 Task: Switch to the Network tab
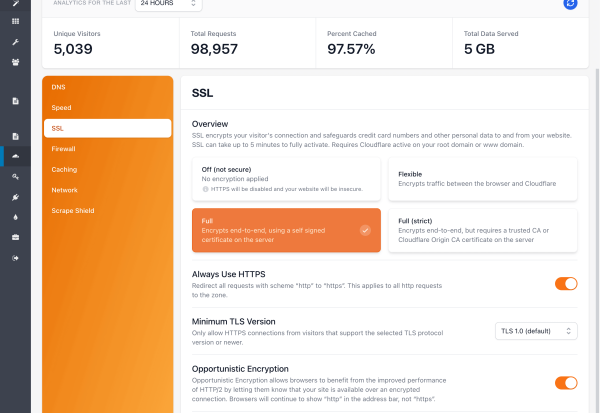pyautogui.click(x=108, y=190)
